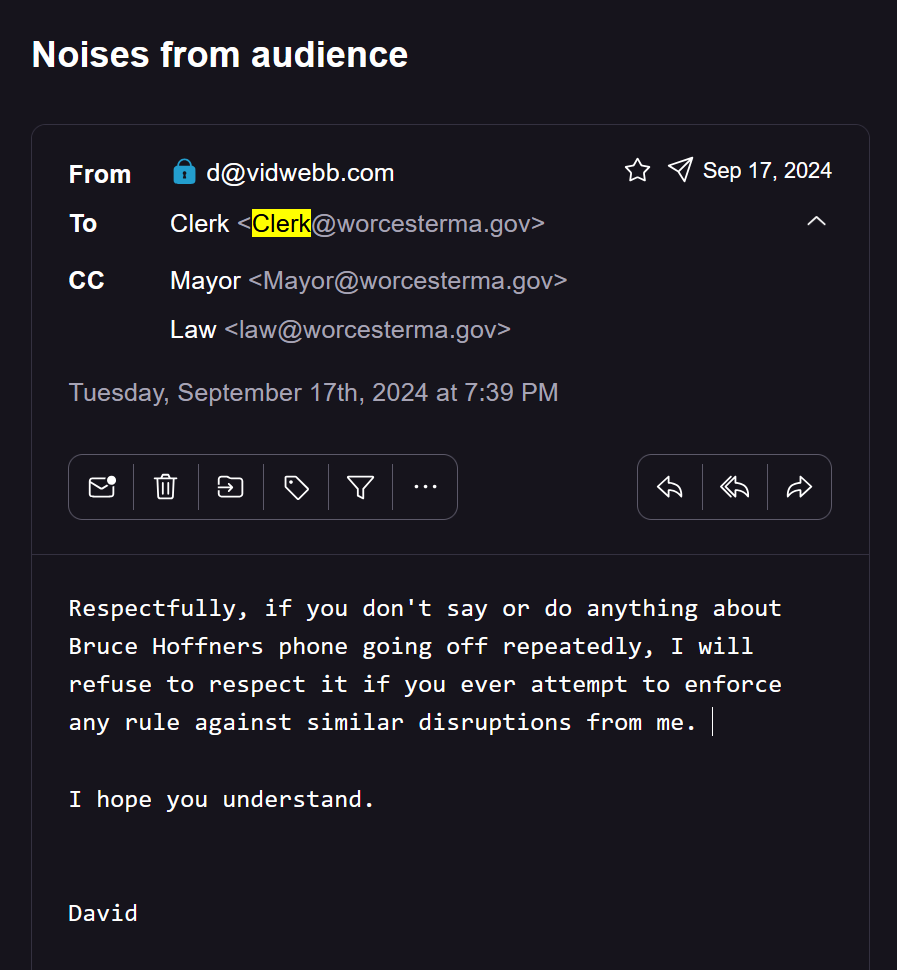Move the email to a folder
Screen dimensions: 897x970
click(231, 487)
